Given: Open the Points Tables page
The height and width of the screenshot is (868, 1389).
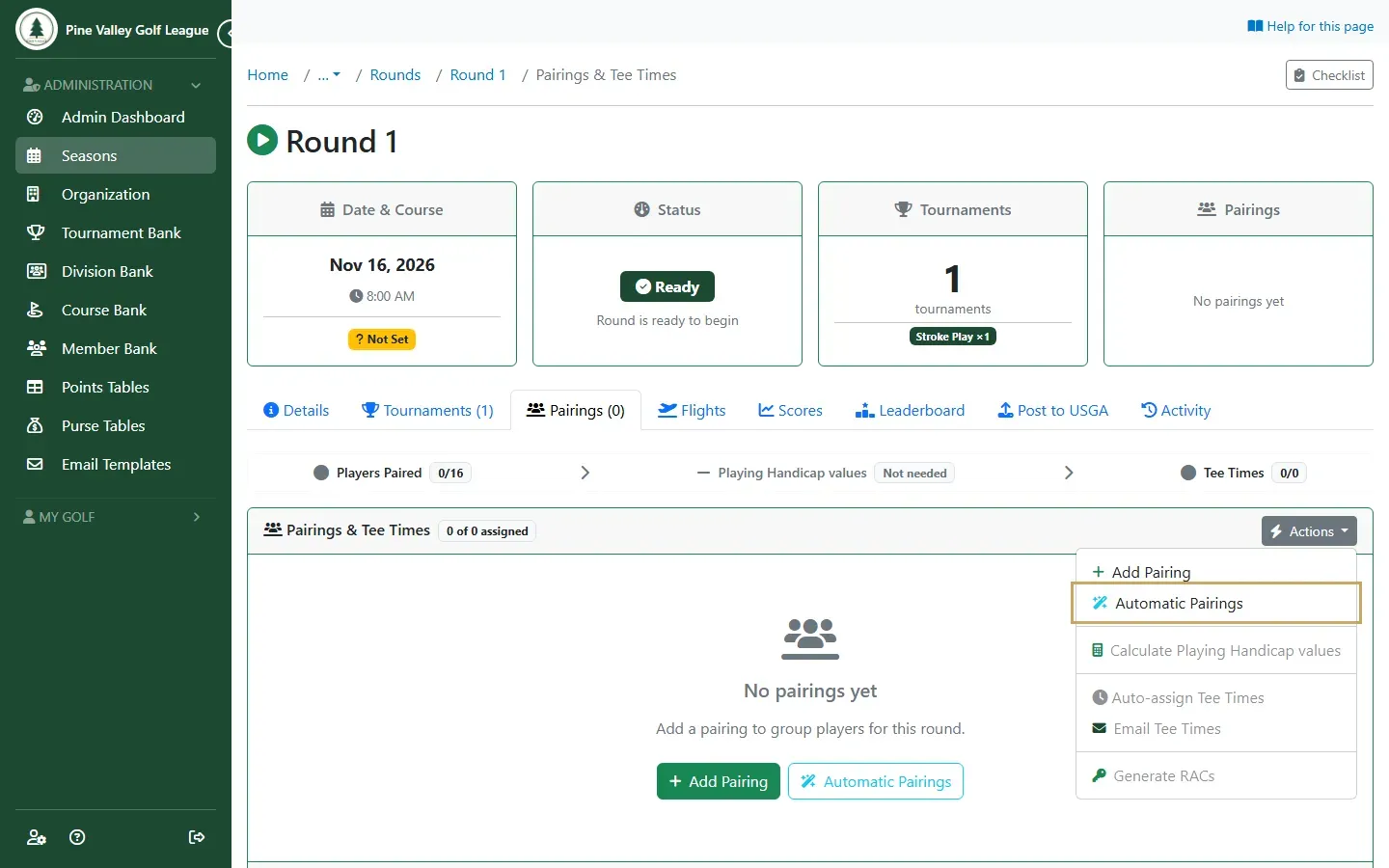Looking at the screenshot, I should tap(116, 387).
